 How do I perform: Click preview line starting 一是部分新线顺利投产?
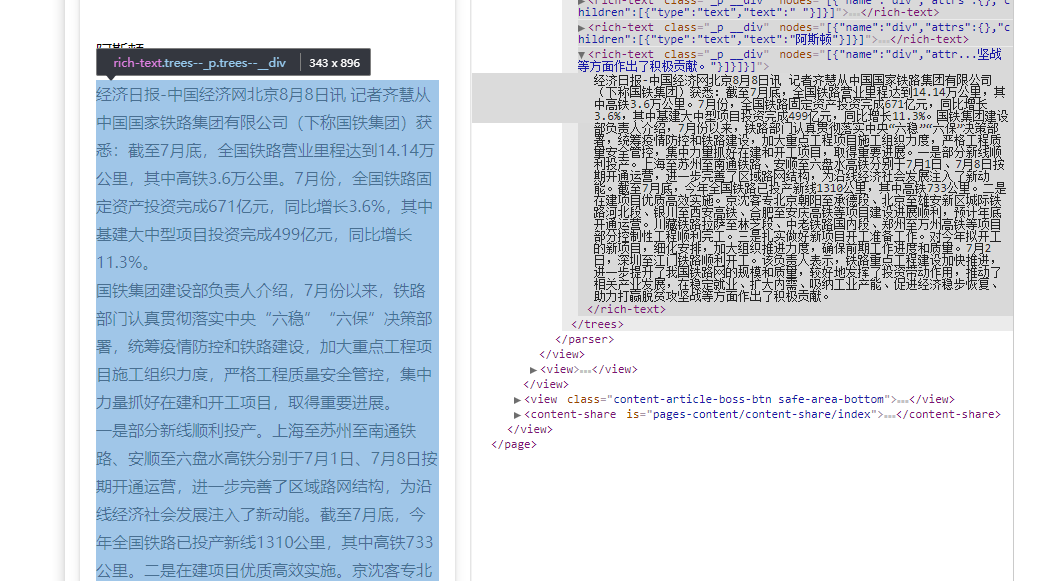[257, 431]
